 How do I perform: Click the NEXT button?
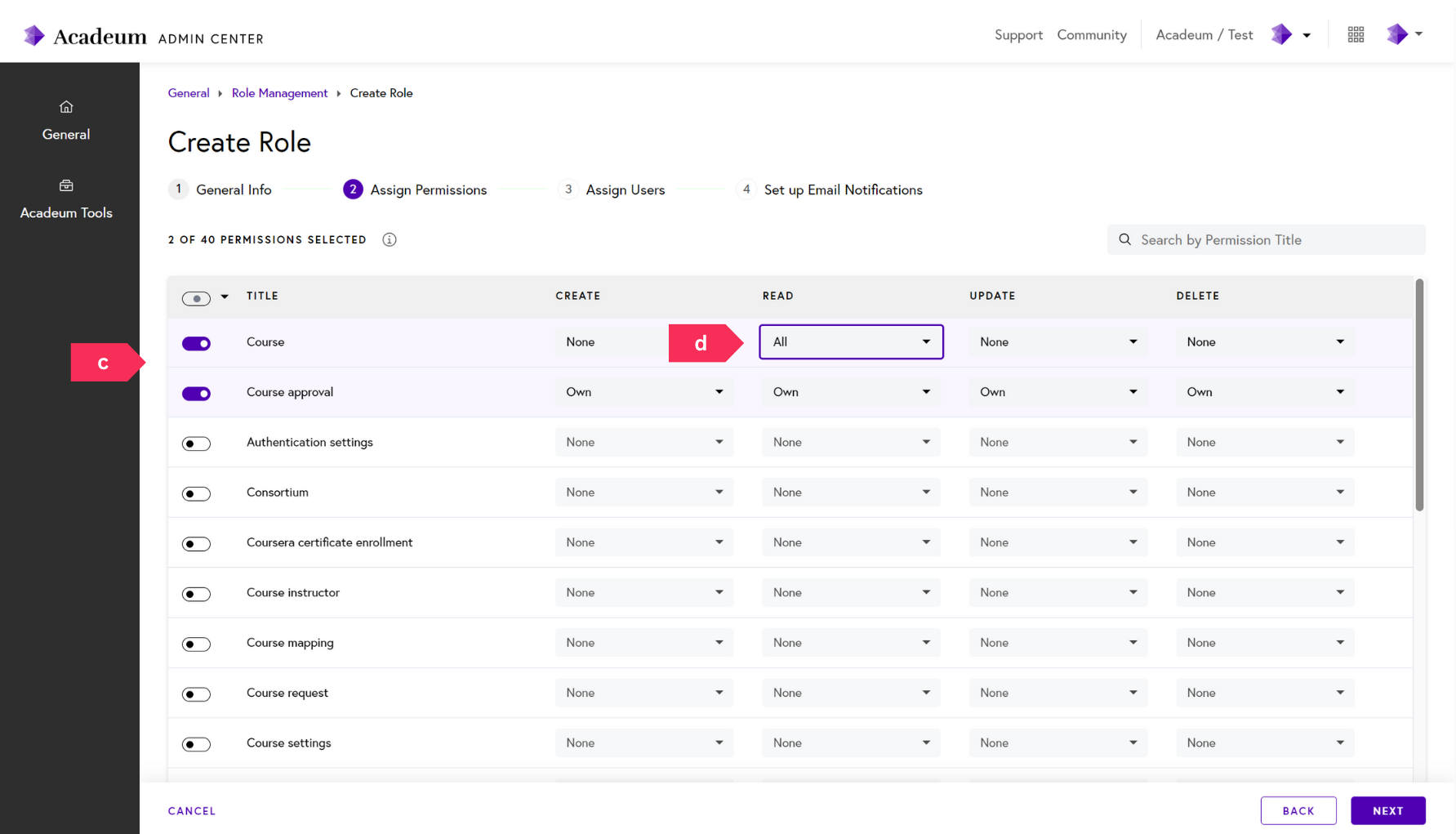click(x=1388, y=810)
